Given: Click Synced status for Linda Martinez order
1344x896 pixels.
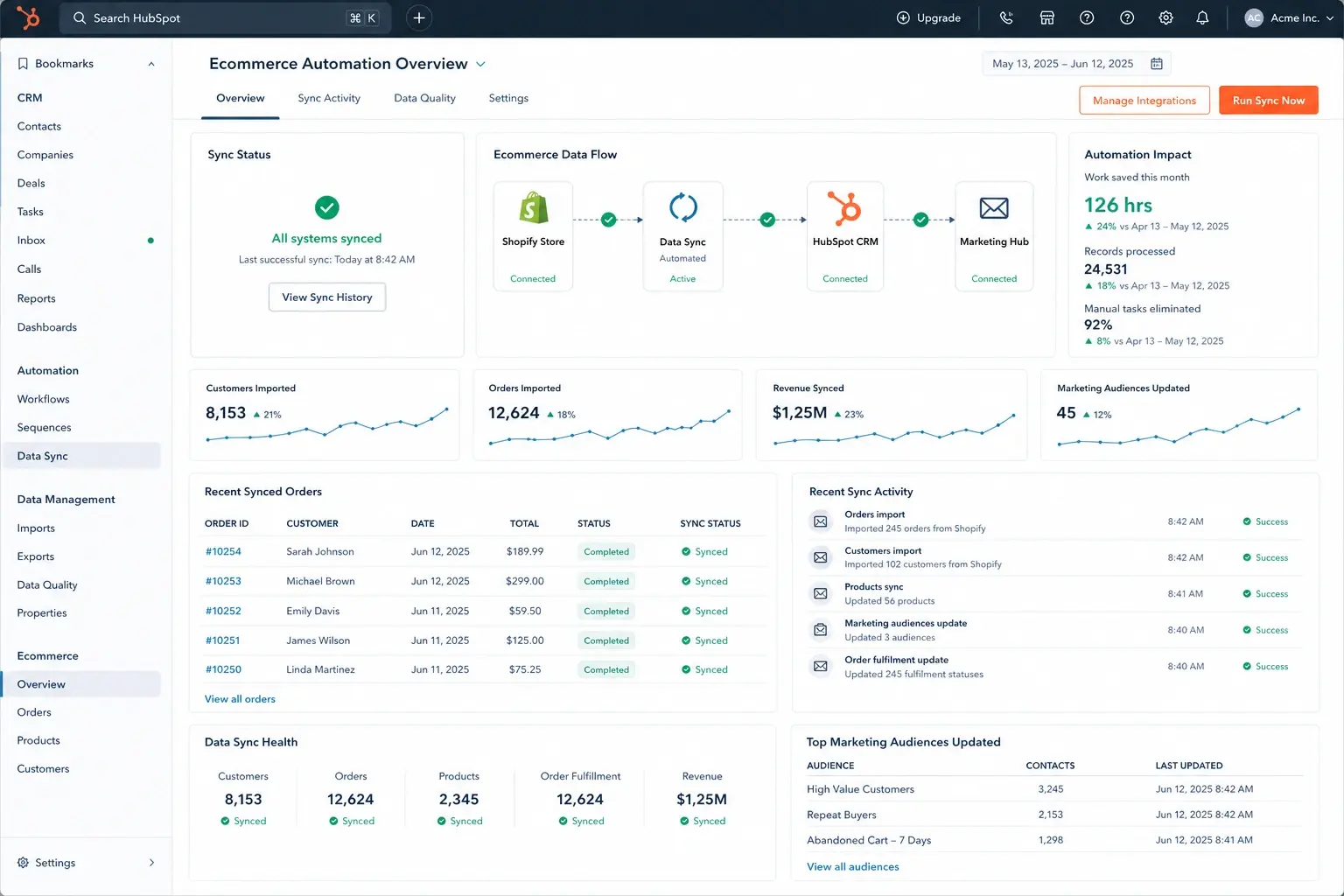Looking at the screenshot, I should [704, 670].
